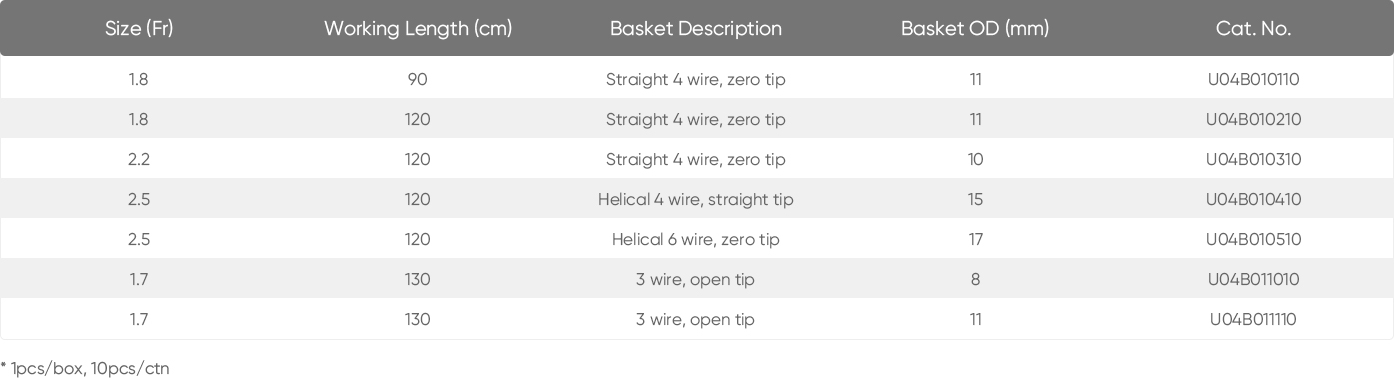
Task: Click Helical 4 wire, straight tip description
Action: (x=696, y=199)
